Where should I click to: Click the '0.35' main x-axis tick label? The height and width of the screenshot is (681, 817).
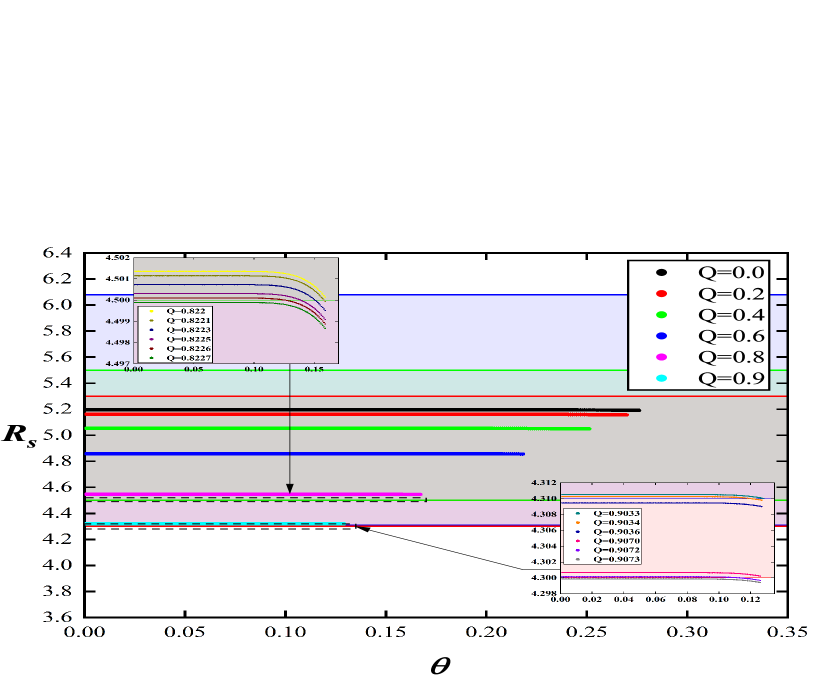[788, 632]
